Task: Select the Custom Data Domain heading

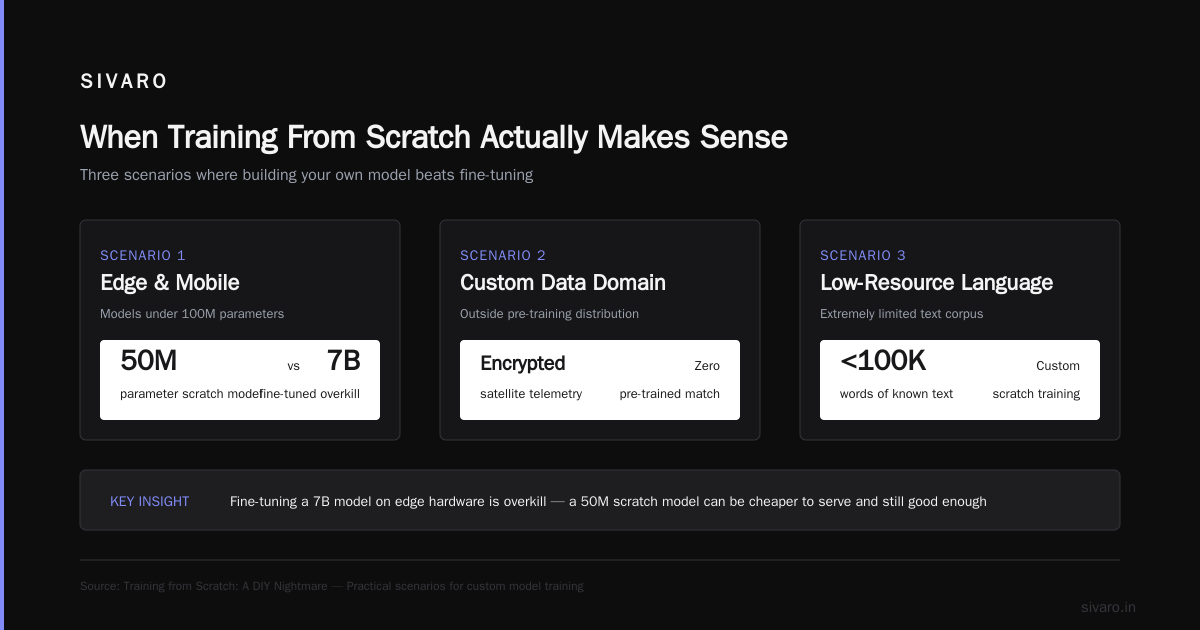Action: pos(563,283)
